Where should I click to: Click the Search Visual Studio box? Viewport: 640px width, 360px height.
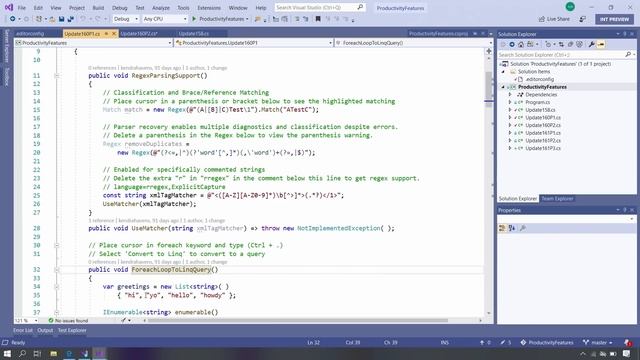click(x=320, y=7)
